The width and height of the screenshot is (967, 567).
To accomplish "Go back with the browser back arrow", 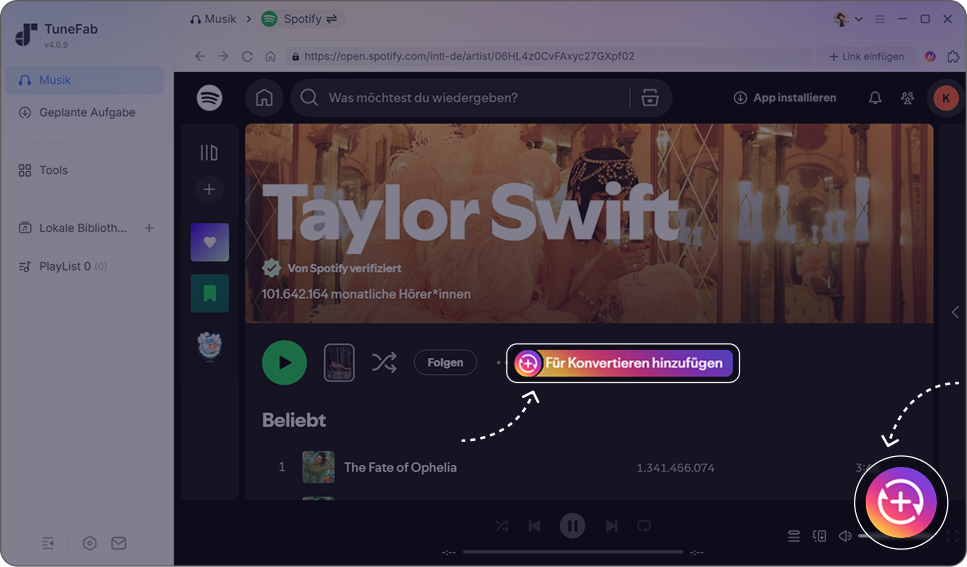I will (x=200, y=56).
